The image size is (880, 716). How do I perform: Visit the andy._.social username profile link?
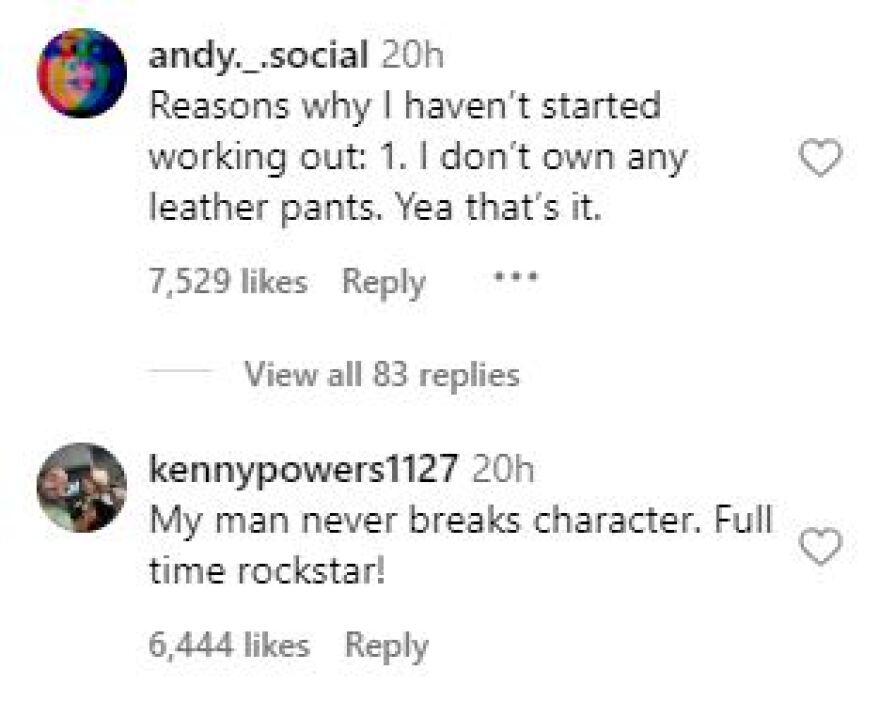(x=258, y=56)
